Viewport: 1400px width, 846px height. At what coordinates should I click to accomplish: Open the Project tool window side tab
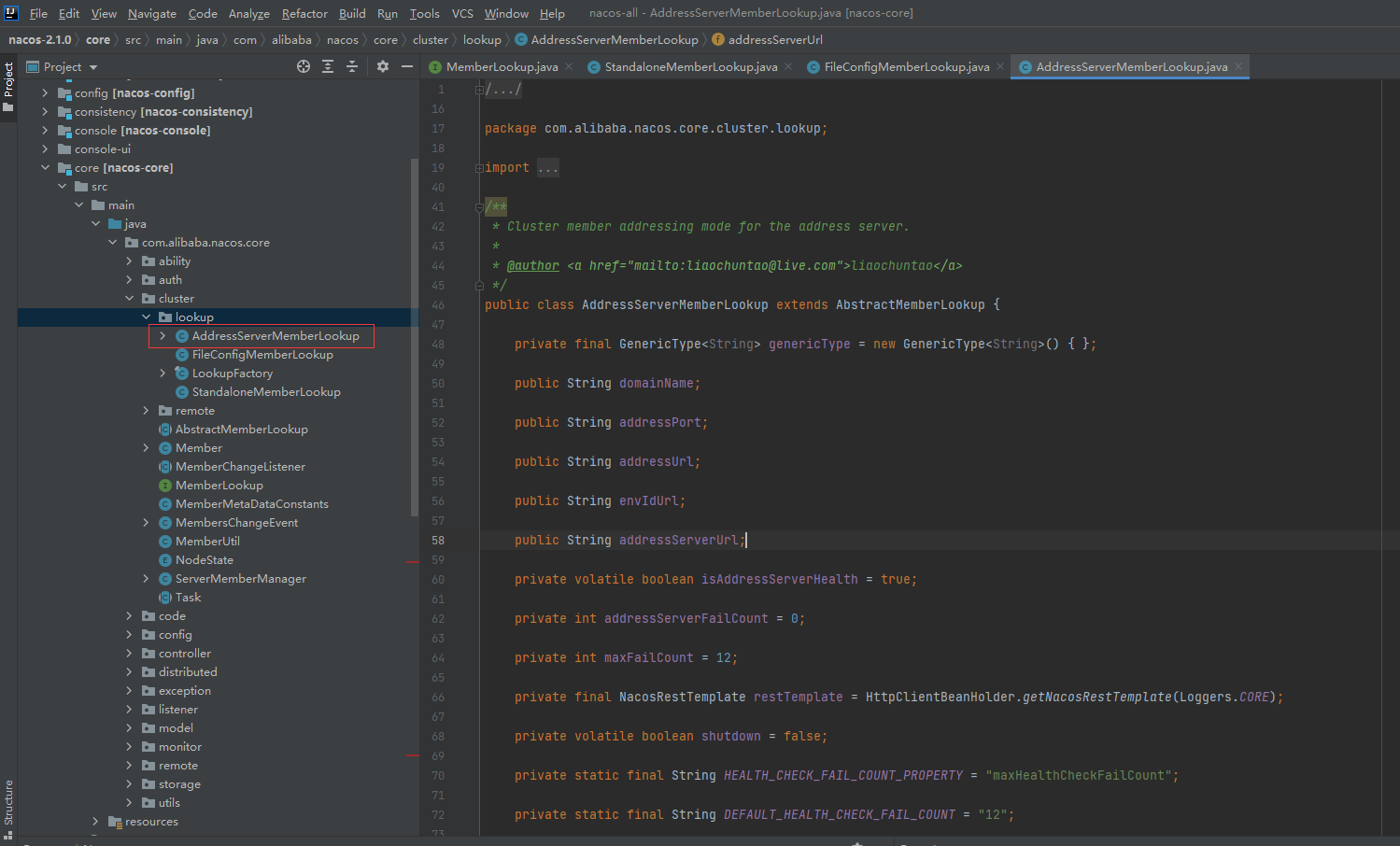click(x=8, y=87)
